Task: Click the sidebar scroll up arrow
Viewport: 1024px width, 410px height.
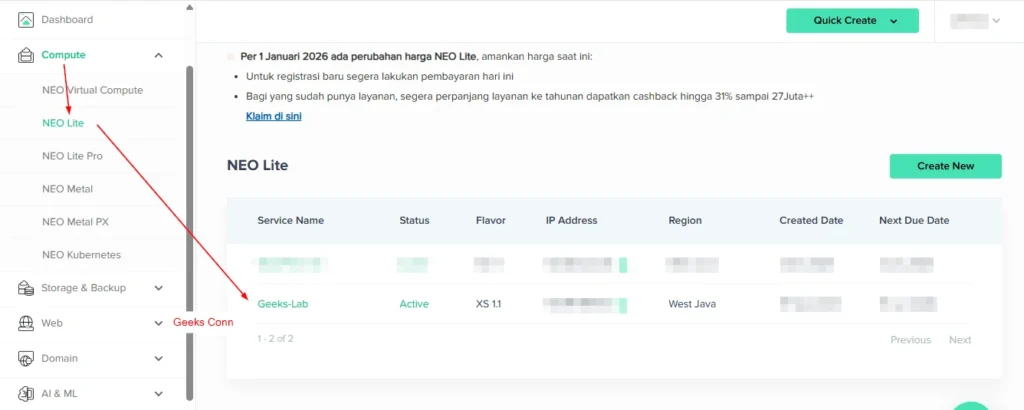Action: [189, 7]
